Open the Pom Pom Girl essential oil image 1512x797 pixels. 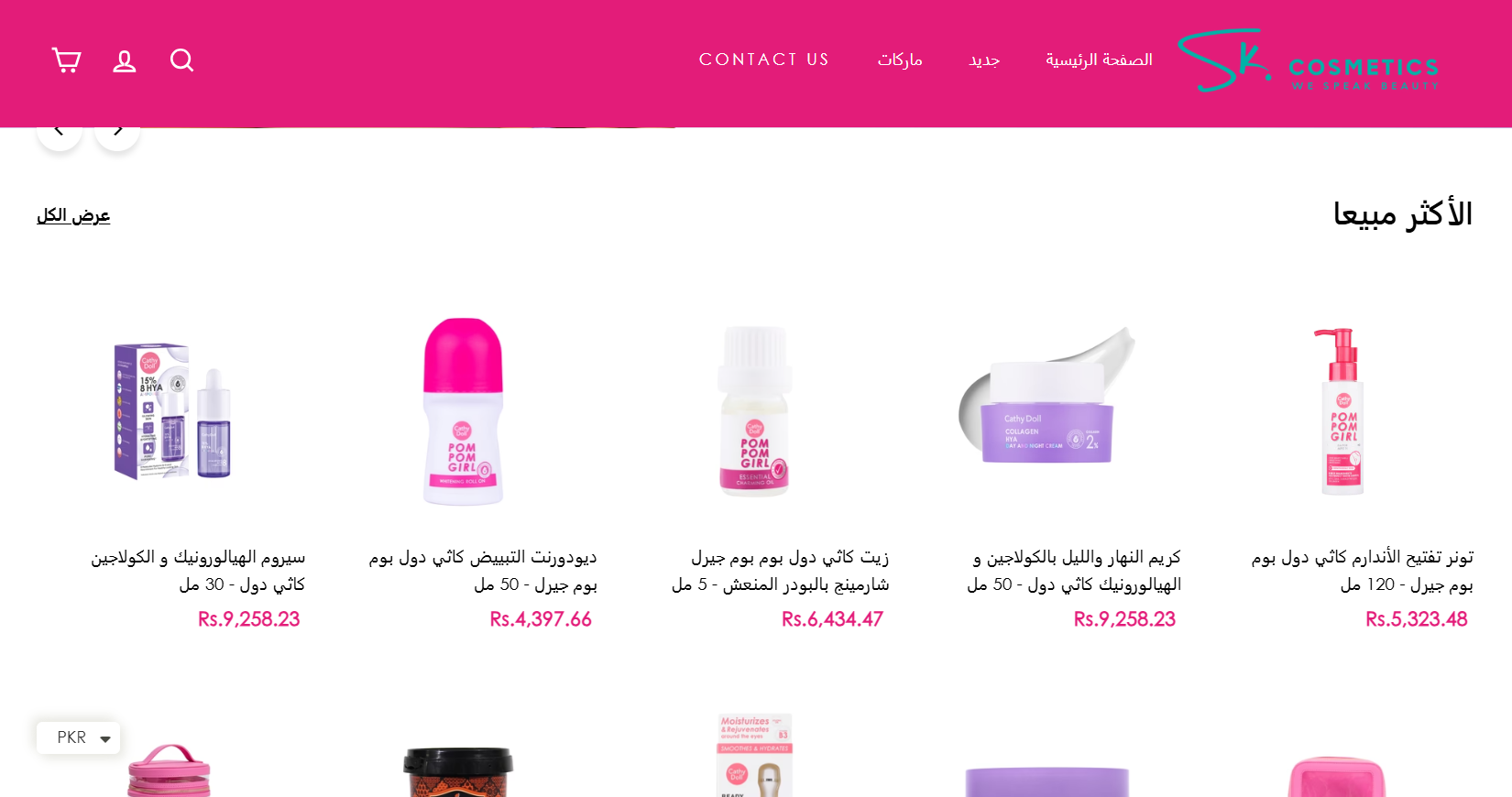754,411
